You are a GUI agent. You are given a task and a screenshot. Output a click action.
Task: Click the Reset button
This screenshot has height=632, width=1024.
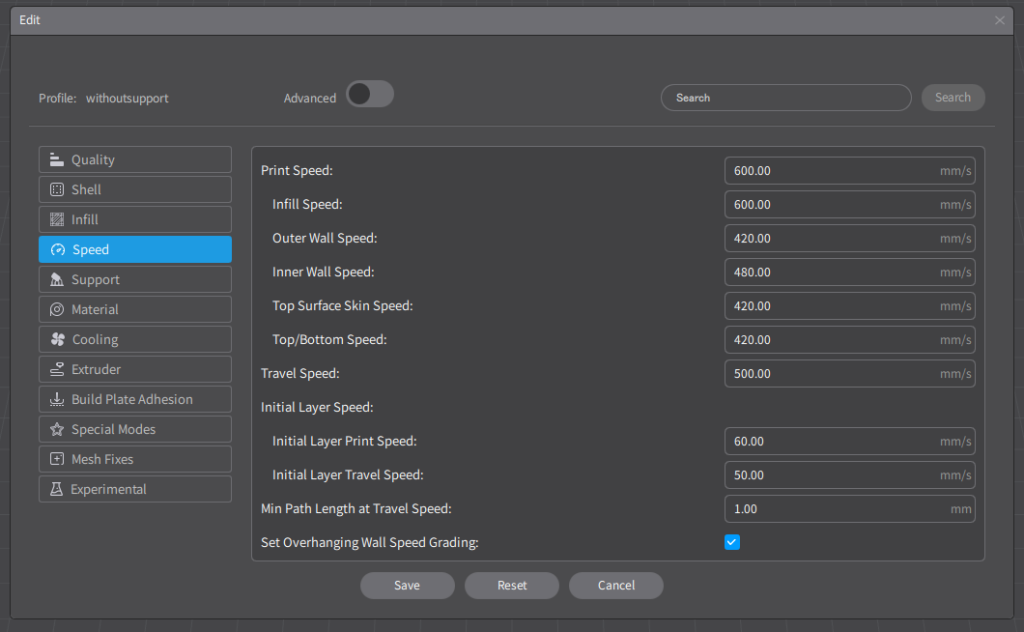click(512, 585)
